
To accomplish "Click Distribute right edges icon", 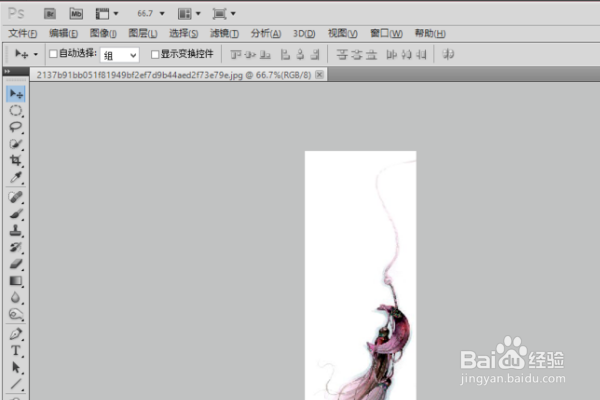I will pyautogui.click(x=421, y=55).
